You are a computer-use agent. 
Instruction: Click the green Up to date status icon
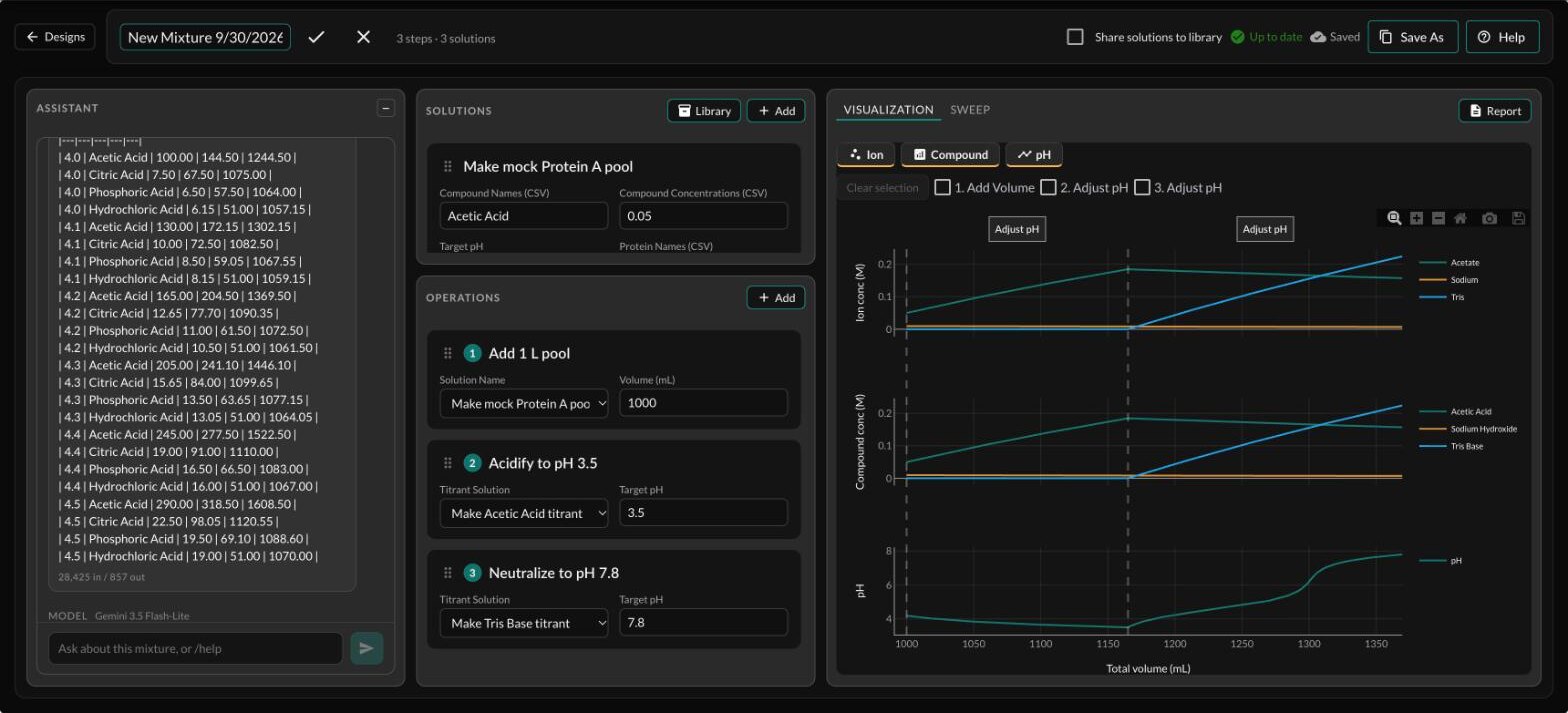(1238, 37)
